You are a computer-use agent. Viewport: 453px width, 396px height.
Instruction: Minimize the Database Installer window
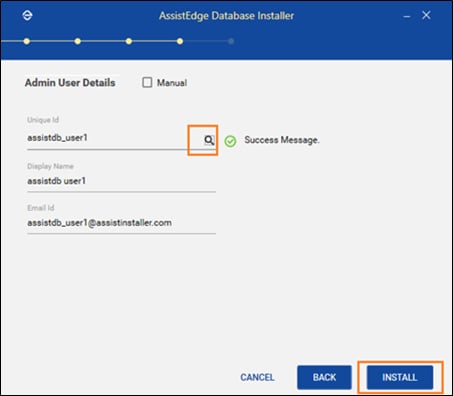[407, 16]
